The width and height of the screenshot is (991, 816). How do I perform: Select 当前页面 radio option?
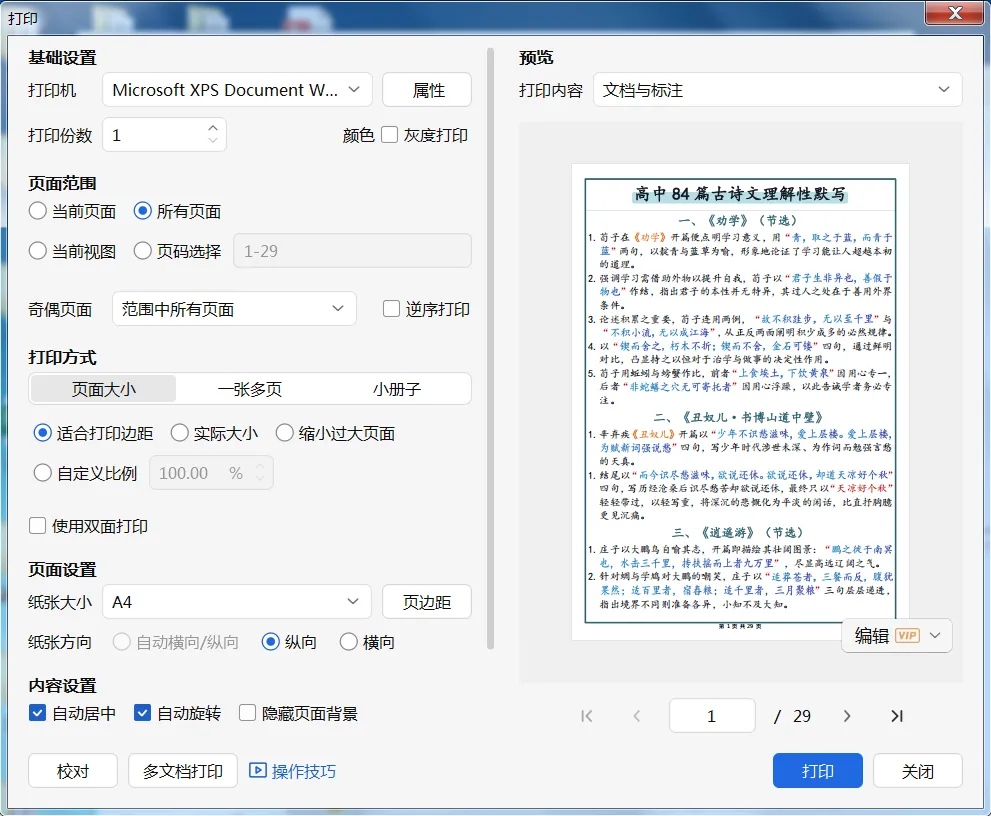coord(37,210)
